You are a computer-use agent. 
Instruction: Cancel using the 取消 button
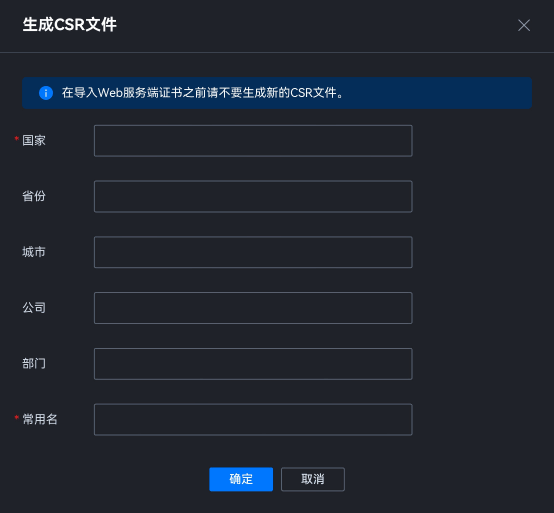tap(313, 479)
